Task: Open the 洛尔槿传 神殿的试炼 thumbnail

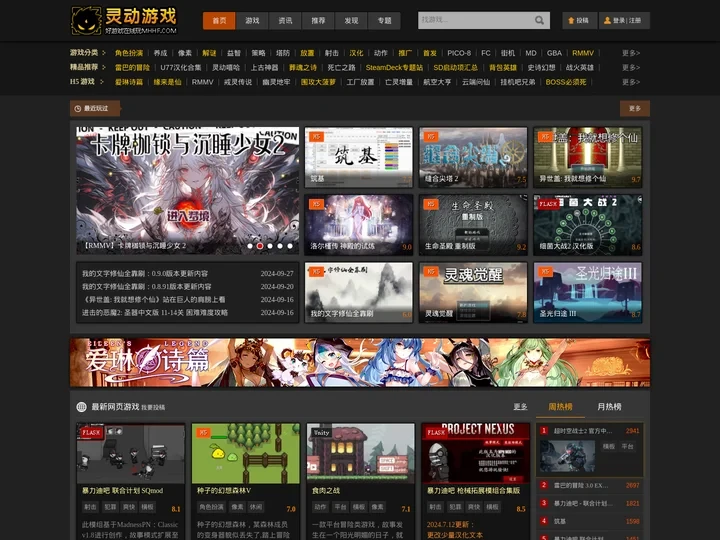Action: point(359,225)
